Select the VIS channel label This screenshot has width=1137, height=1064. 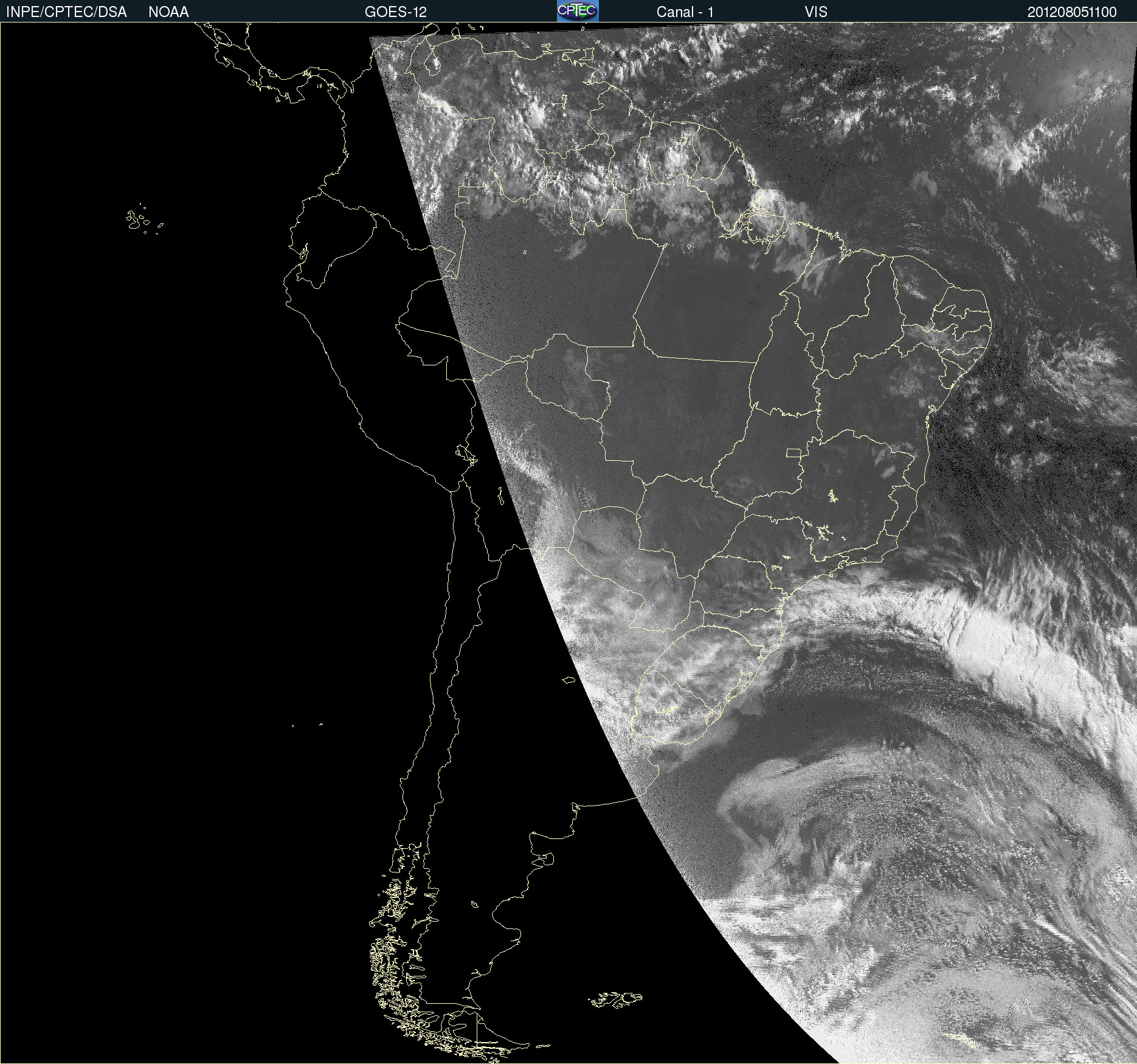tap(816, 12)
